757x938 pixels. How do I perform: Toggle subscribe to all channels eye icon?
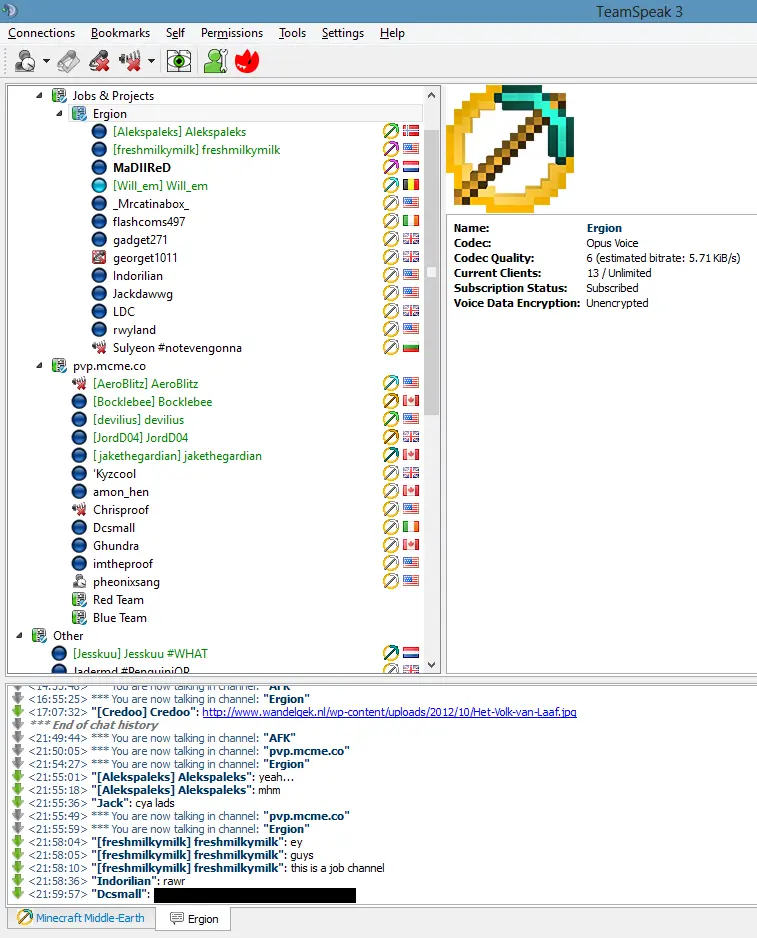[178, 61]
